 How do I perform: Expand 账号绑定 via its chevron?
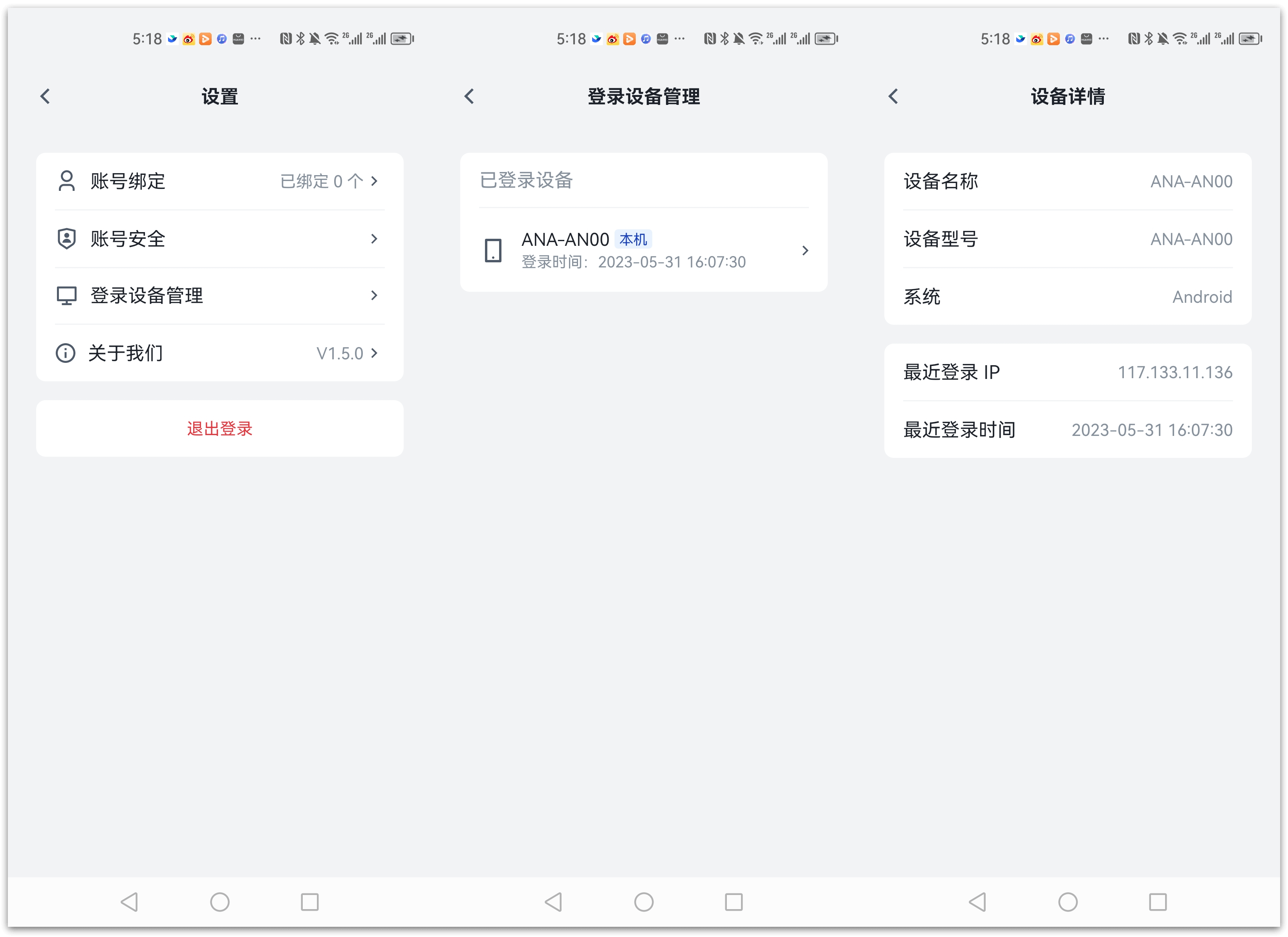(x=374, y=181)
